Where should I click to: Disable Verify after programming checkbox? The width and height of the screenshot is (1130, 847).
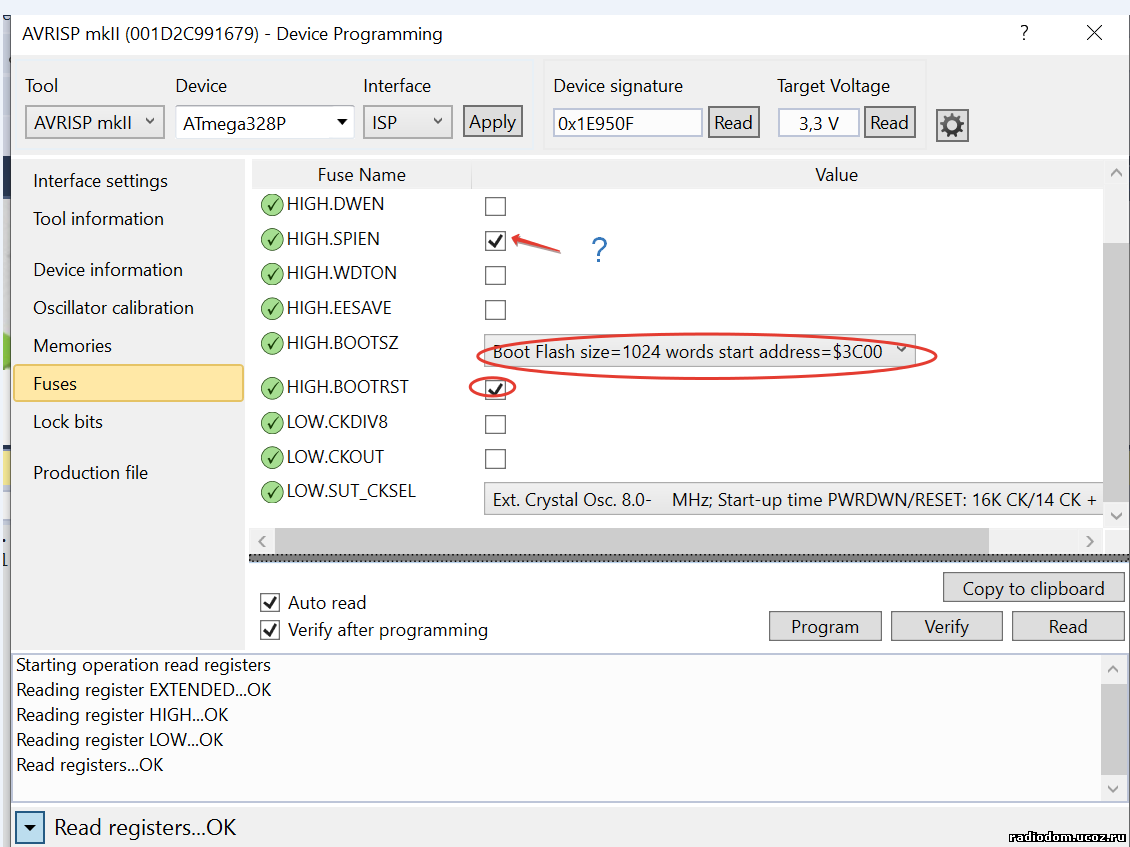tap(270, 630)
